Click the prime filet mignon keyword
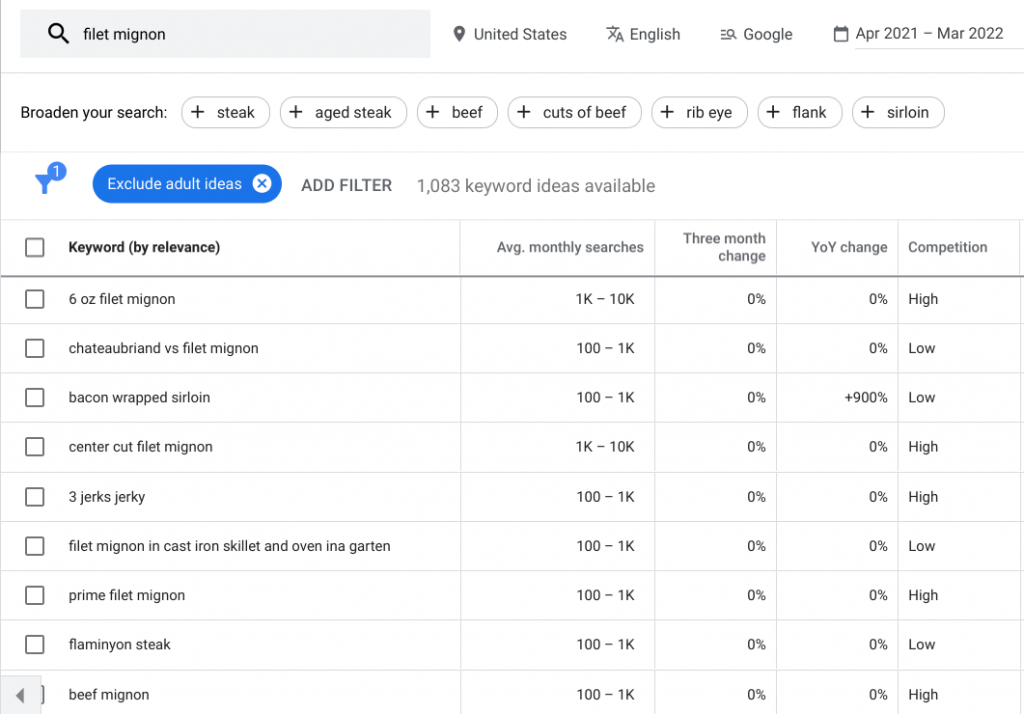This screenshot has height=714, width=1024. tap(127, 595)
